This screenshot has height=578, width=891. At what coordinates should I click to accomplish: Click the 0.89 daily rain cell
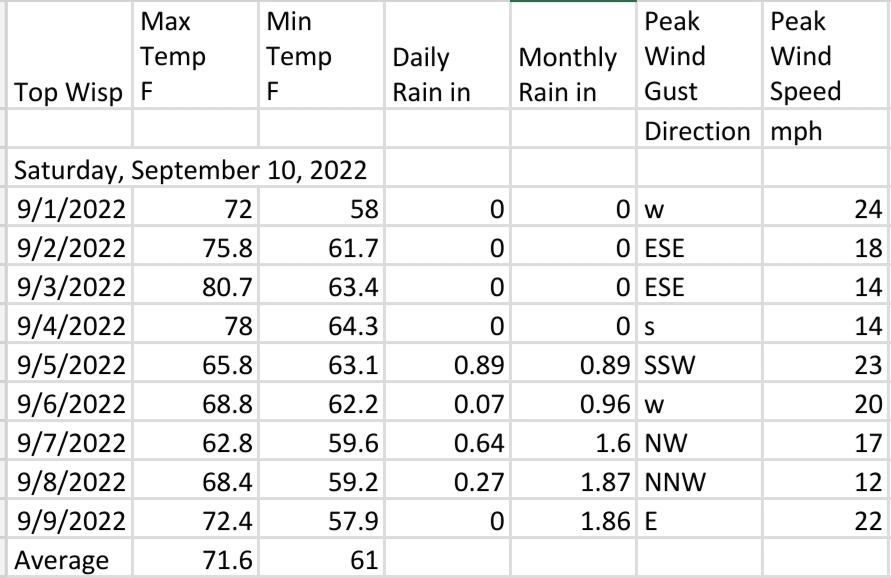(448, 364)
